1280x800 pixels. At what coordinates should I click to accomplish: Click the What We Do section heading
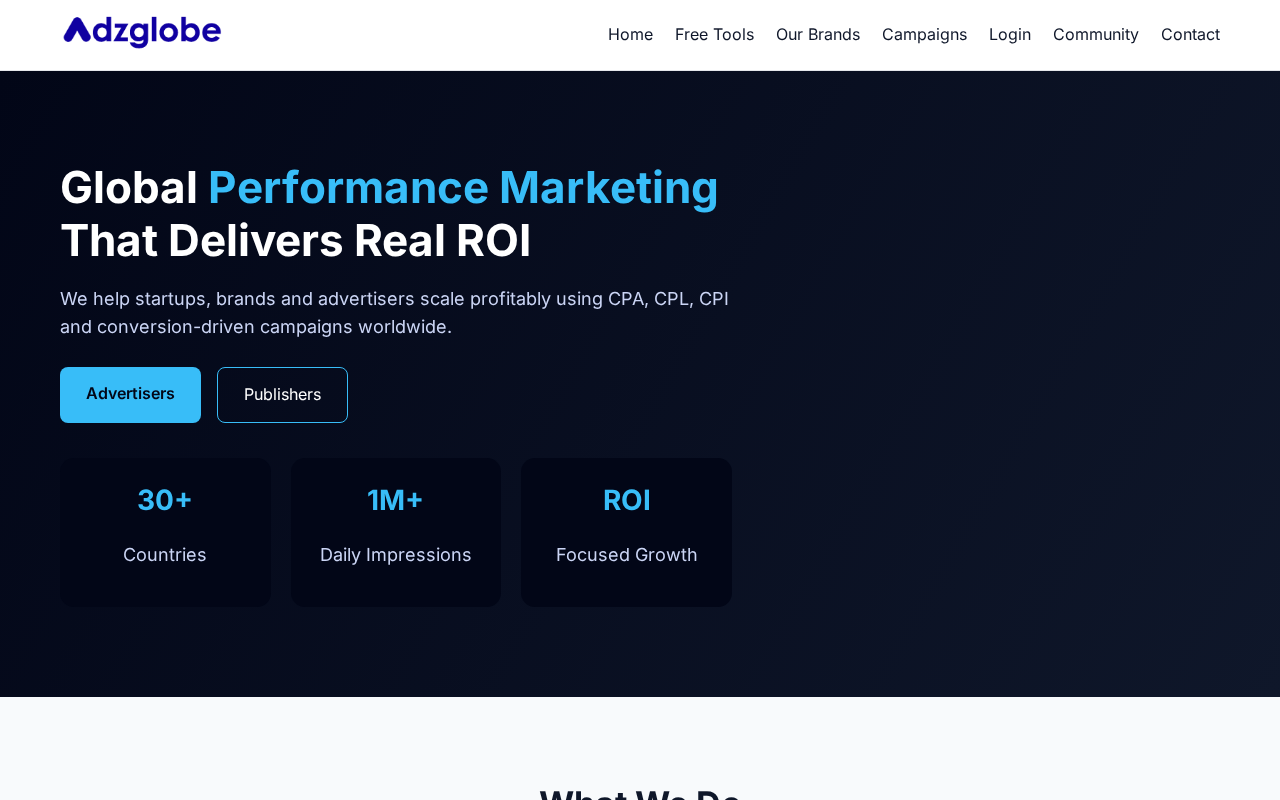(640, 794)
